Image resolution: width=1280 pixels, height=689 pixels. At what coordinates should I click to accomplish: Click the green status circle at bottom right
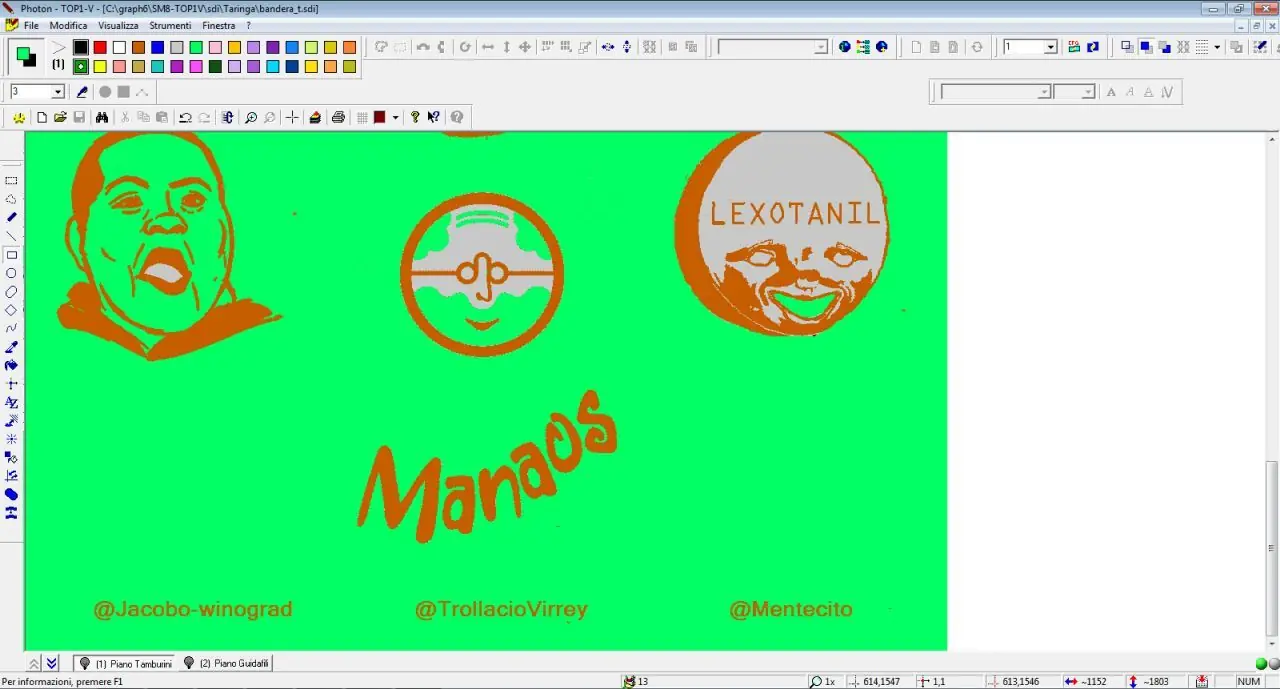click(x=1261, y=664)
